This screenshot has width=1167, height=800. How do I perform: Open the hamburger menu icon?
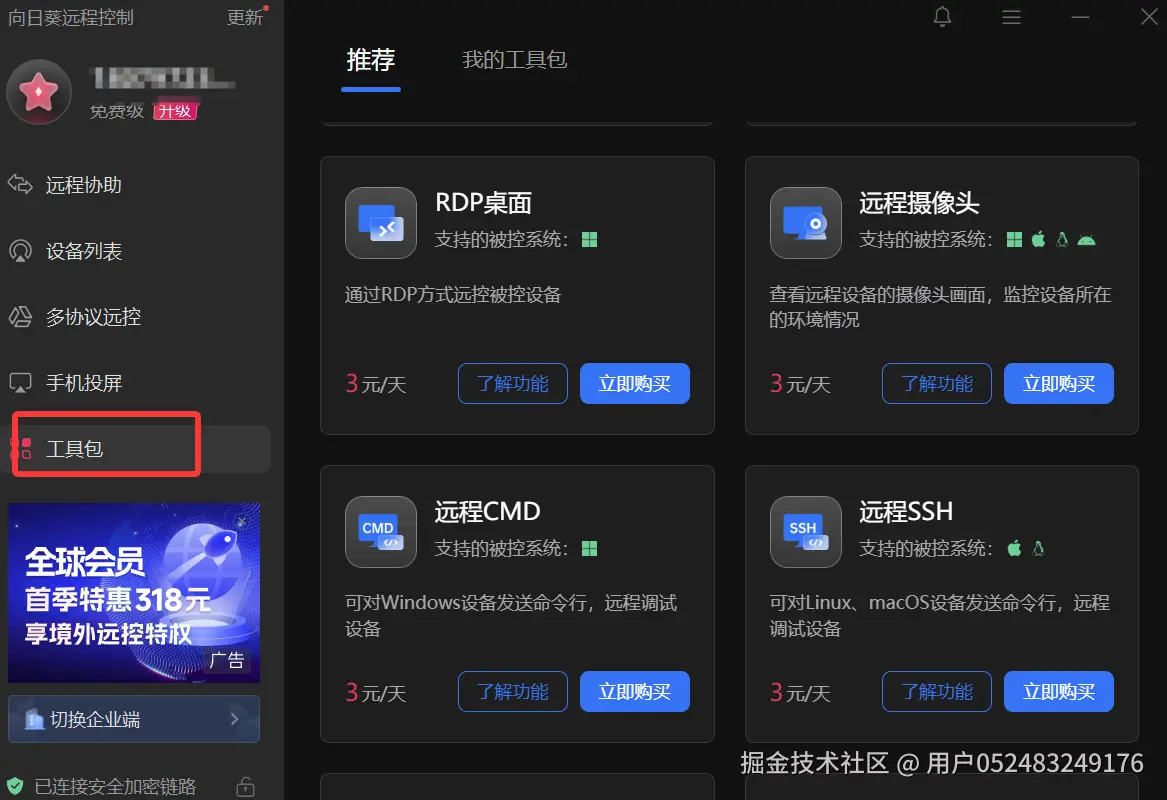[x=1011, y=16]
